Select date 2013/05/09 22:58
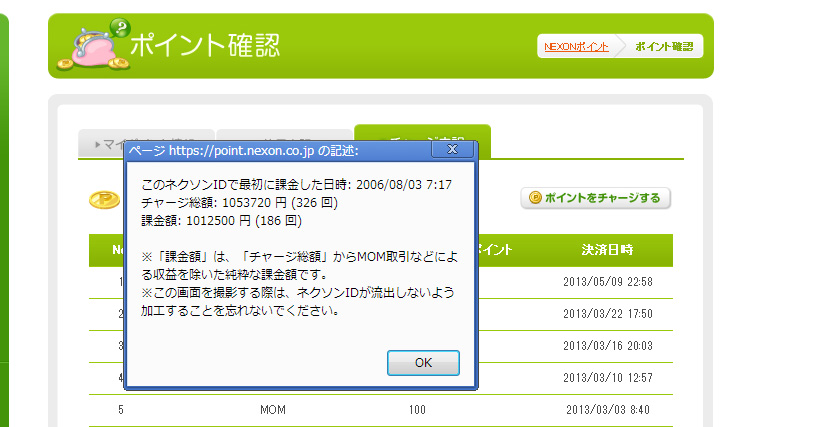 pyautogui.click(x=607, y=282)
